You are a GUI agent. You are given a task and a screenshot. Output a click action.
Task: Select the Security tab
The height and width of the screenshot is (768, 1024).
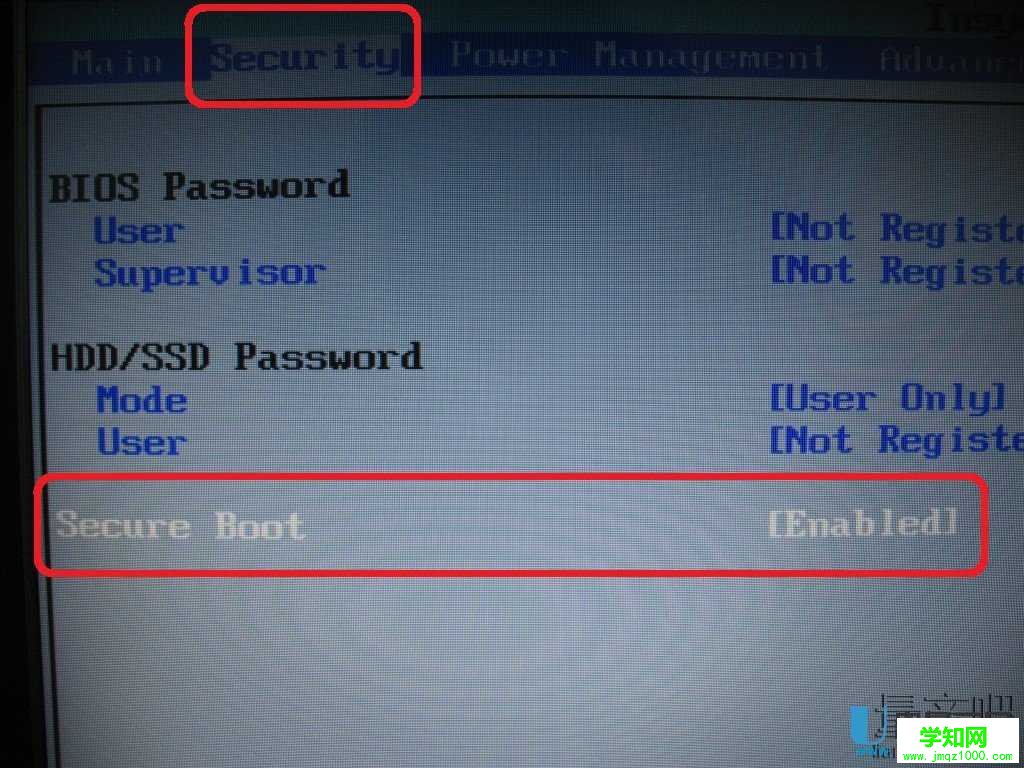(x=306, y=57)
